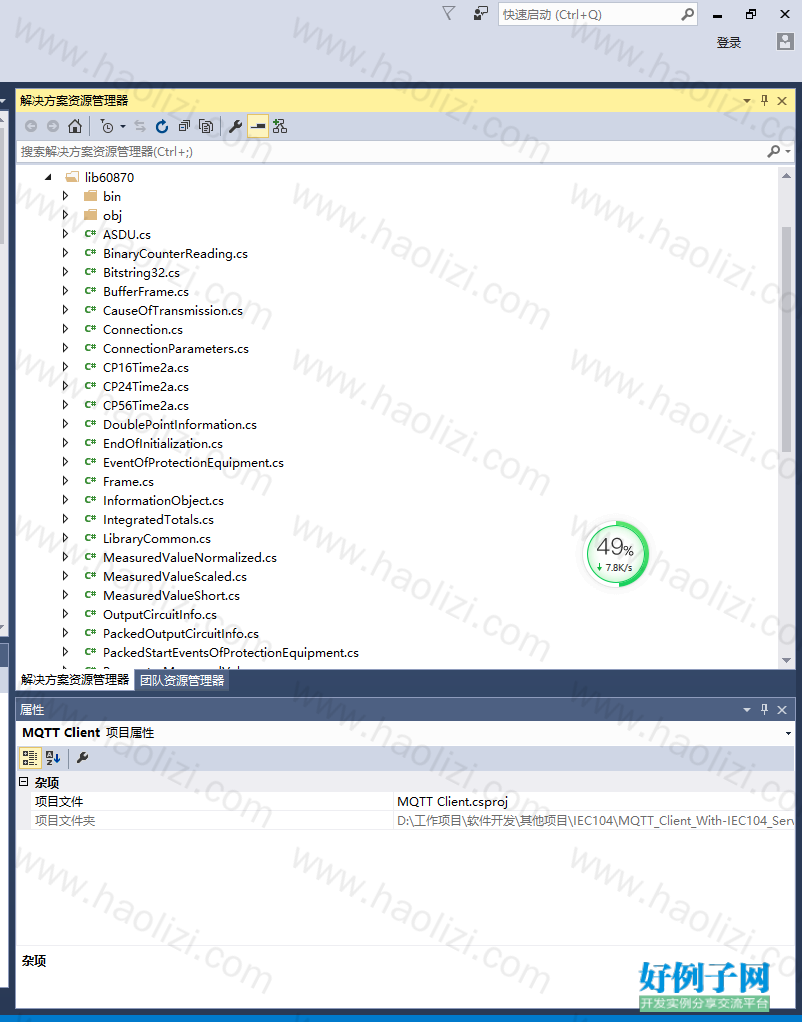The image size is (802, 1022).
Task: Close the Properties panel
Action: coord(782,710)
